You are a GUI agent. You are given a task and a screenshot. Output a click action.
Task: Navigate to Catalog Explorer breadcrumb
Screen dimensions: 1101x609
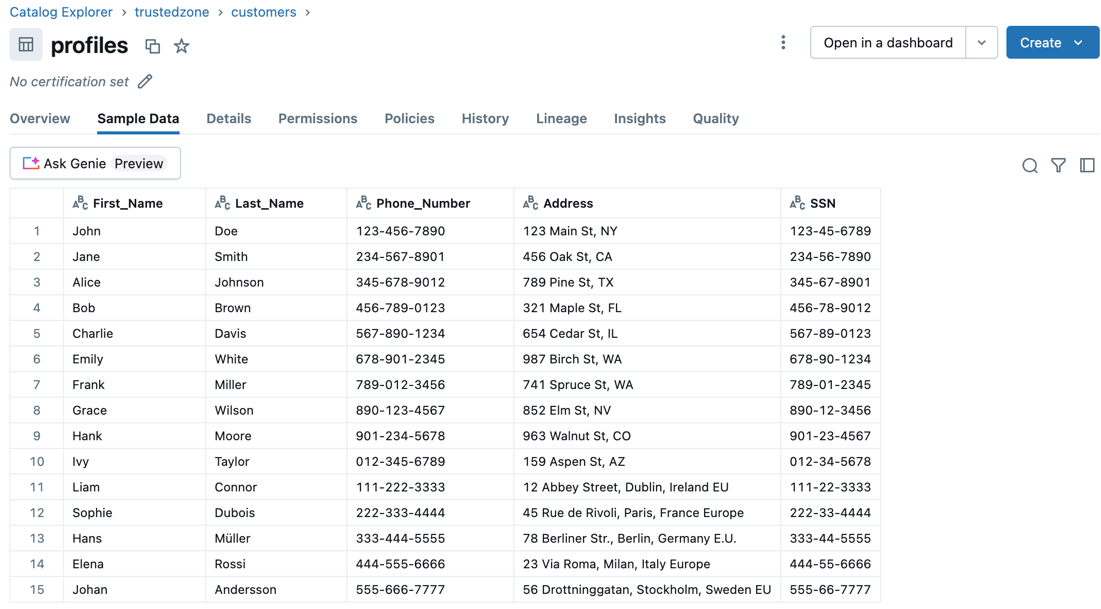coord(61,13)
